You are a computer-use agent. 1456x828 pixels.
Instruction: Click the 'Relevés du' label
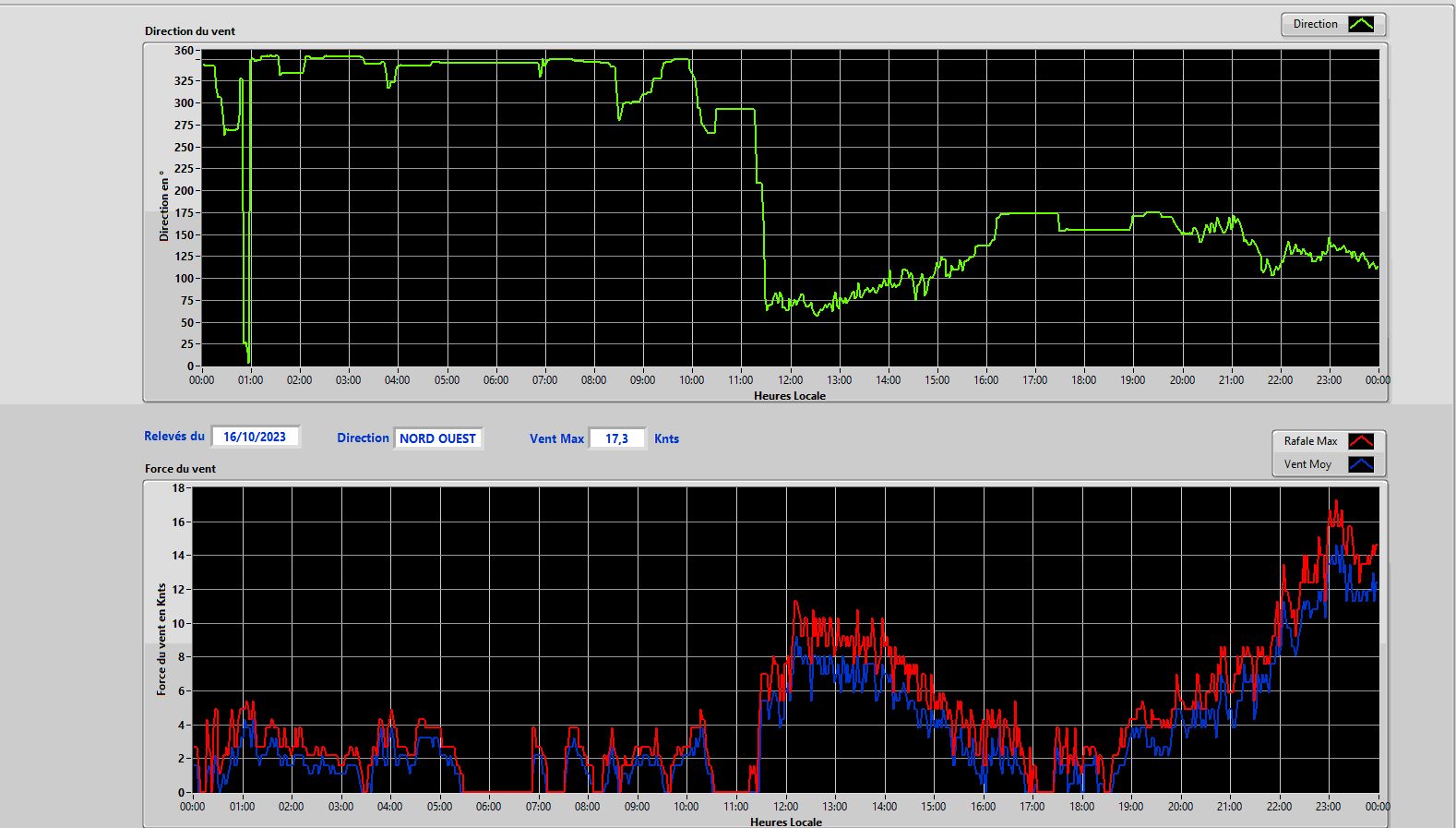point(174,436)
